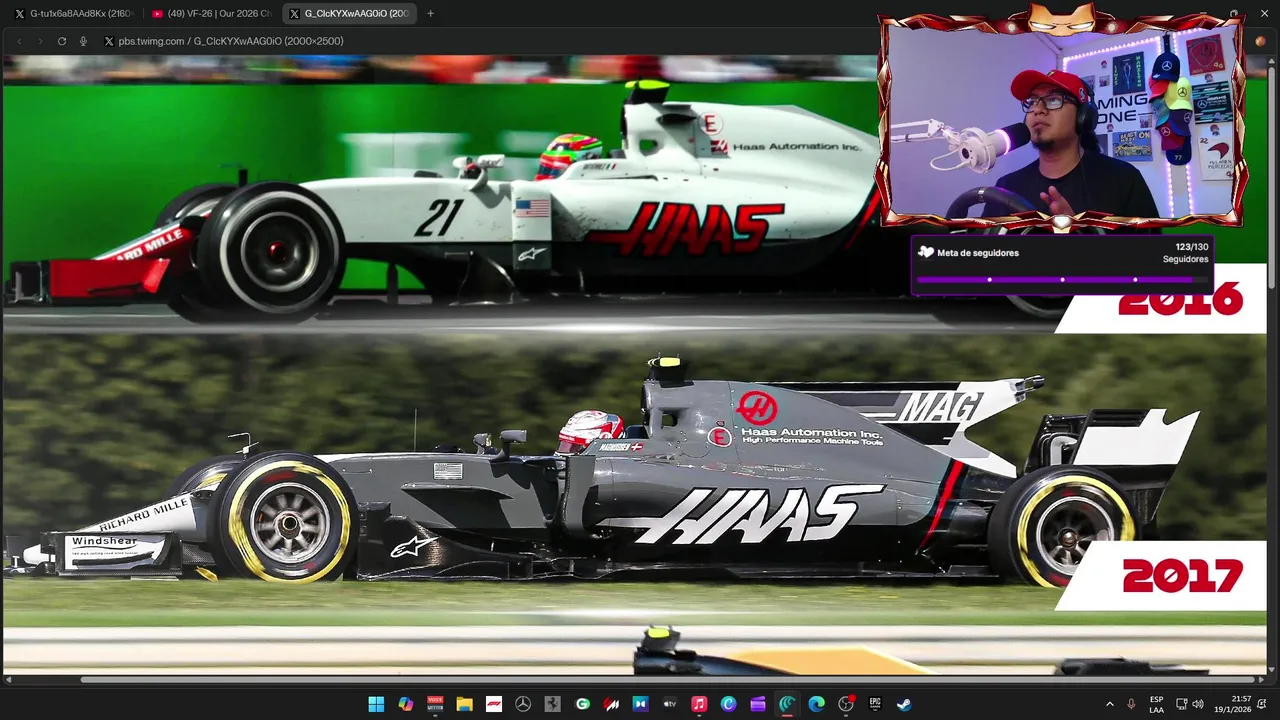Open the green G taskbar app
The width and height of the screenshot is (1280, 720).
coord(582,704)
